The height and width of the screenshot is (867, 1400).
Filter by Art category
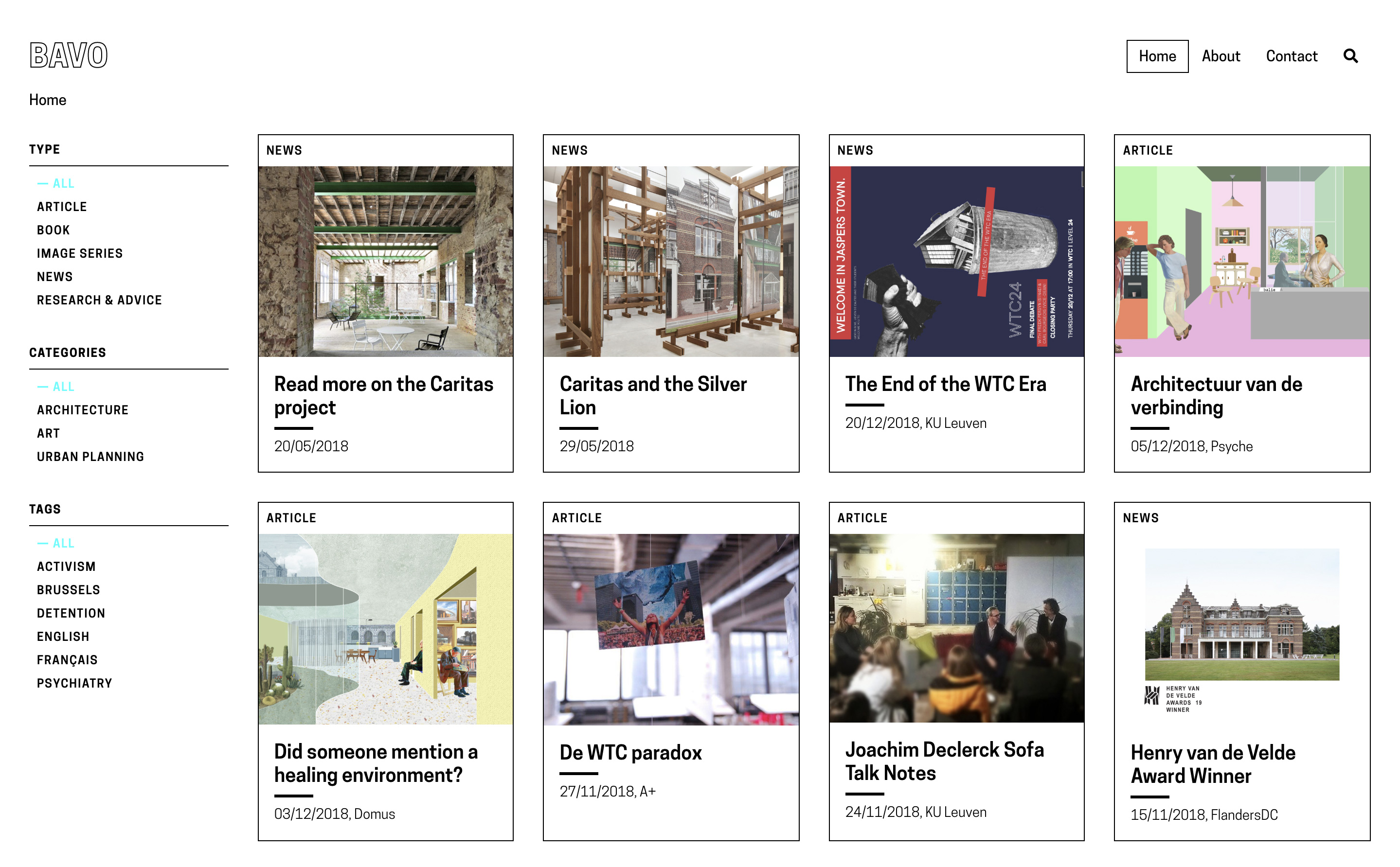pyautogui.click(x=48, y=434)
